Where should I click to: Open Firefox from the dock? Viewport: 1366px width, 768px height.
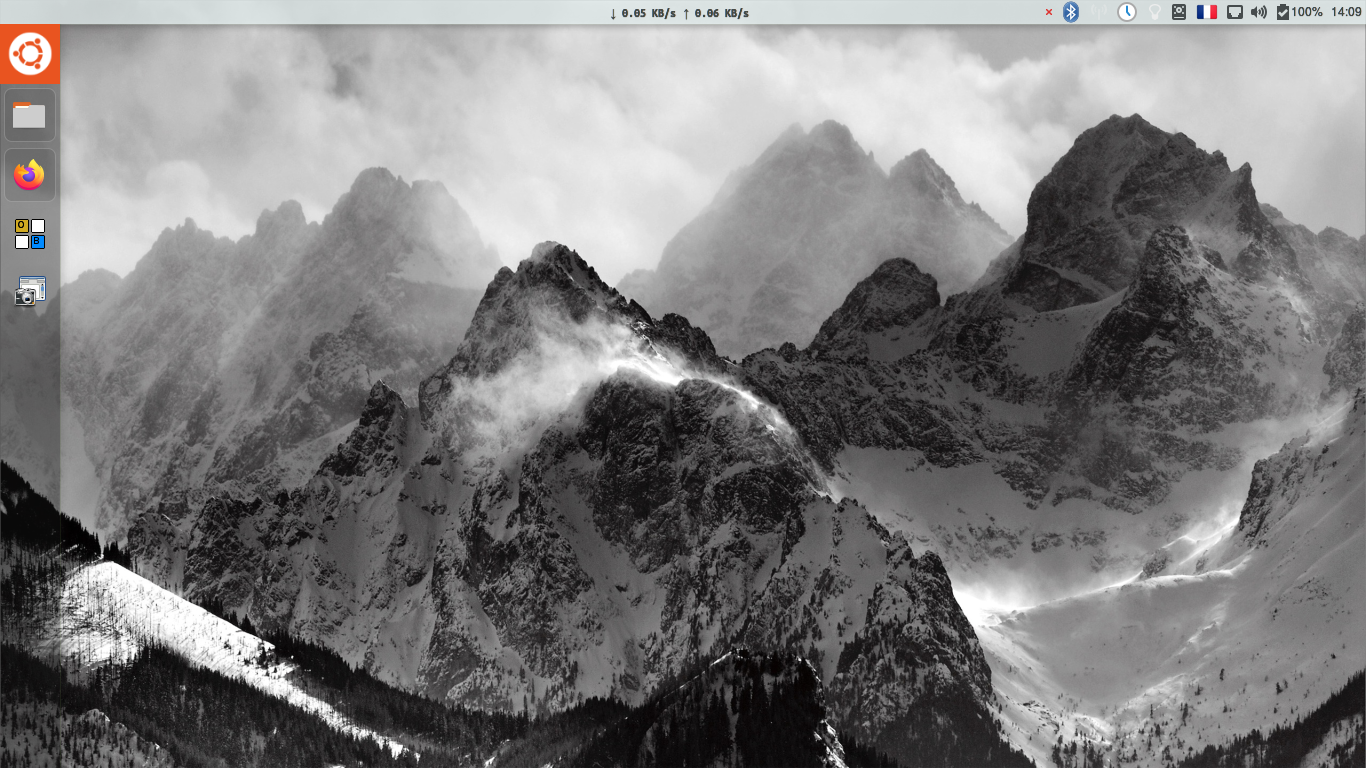point(30,176)
